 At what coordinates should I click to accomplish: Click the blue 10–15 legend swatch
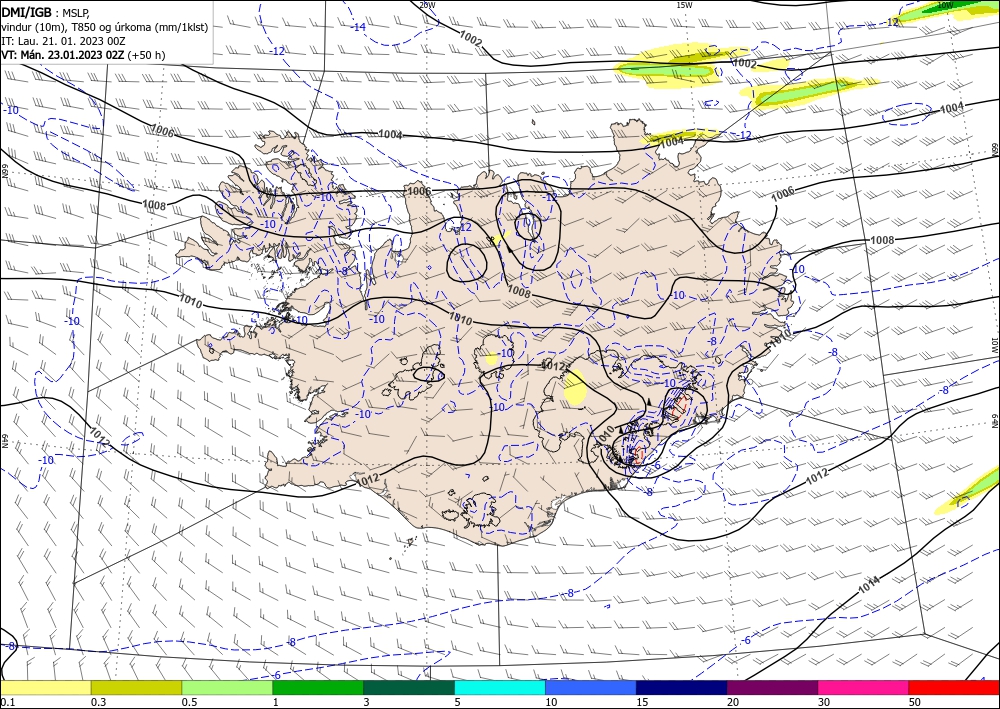click(x=591, y=687)
